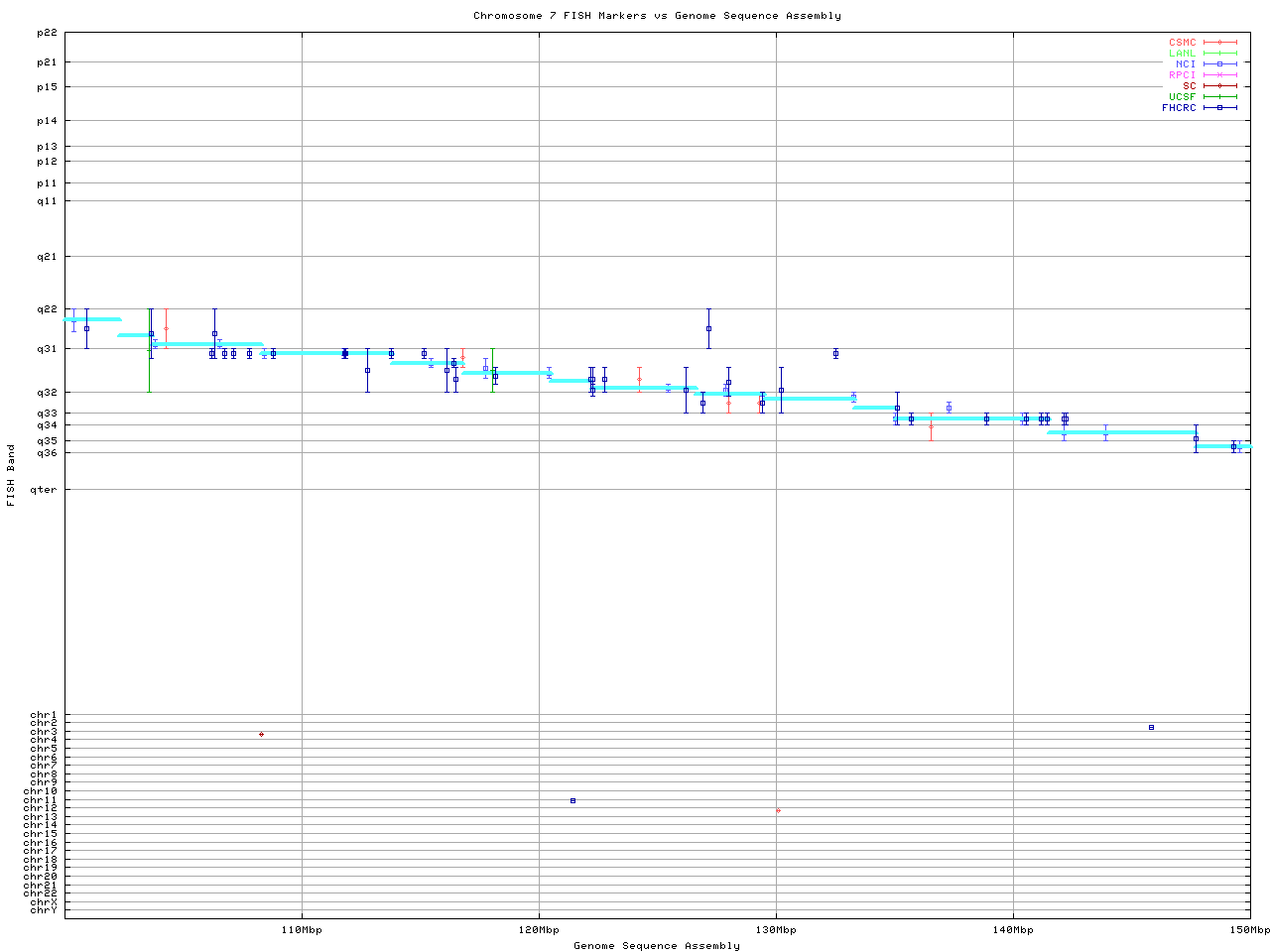Click the chart title text
The height and width of the screenshot is (952, 1270).
(657, 16)
